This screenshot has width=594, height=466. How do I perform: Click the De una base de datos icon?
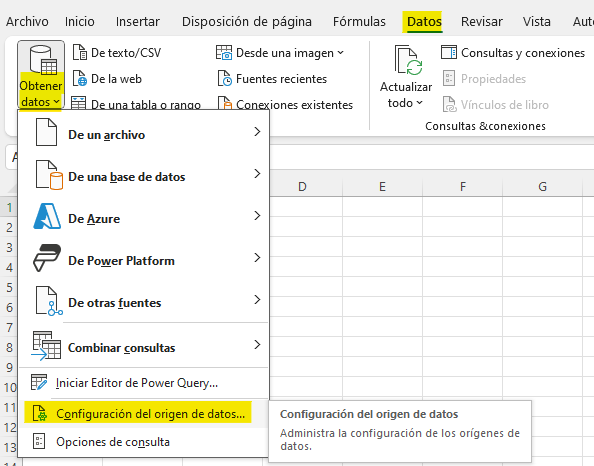(49, 175)
